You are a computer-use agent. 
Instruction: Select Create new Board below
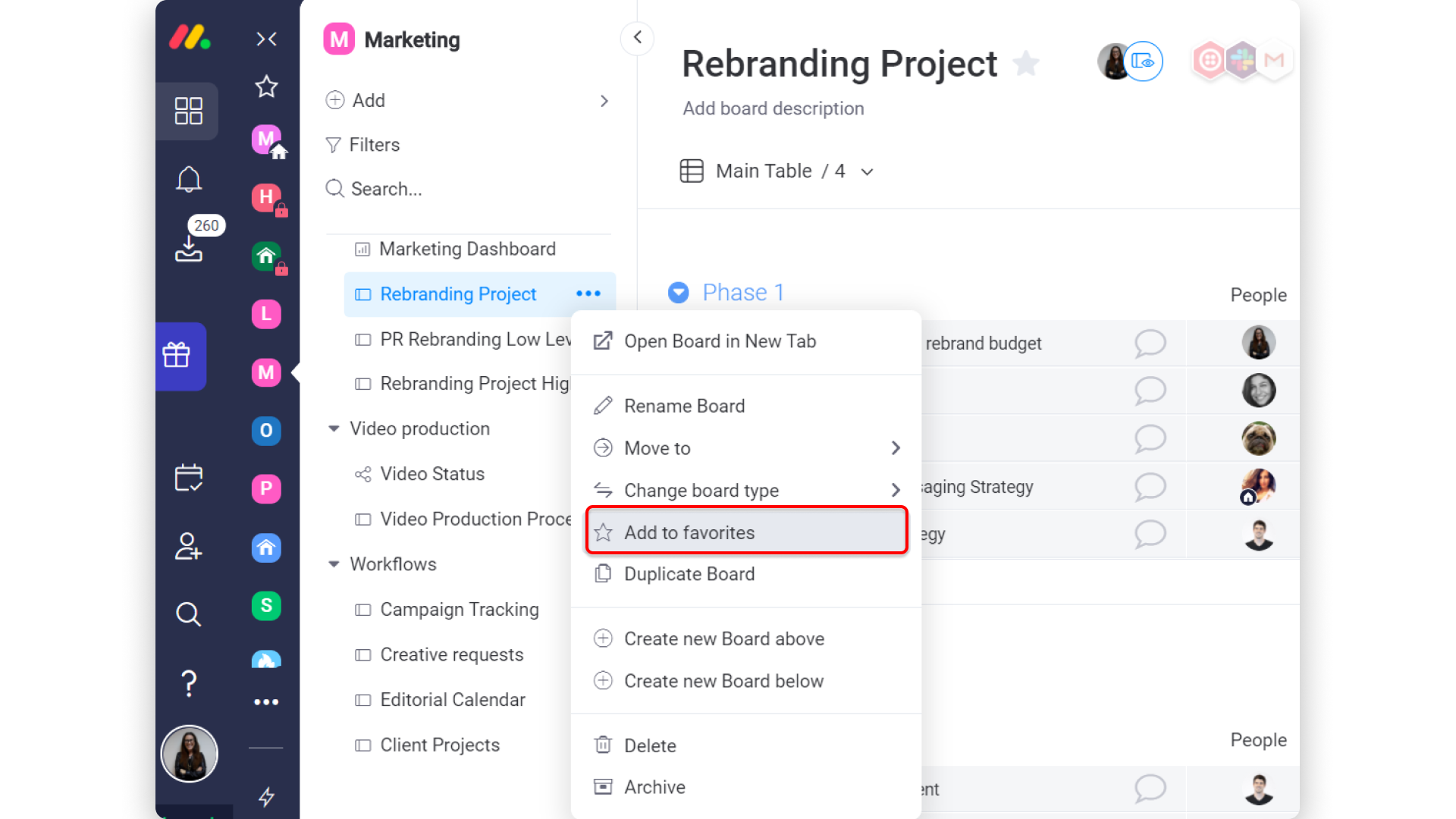(746, 681)
